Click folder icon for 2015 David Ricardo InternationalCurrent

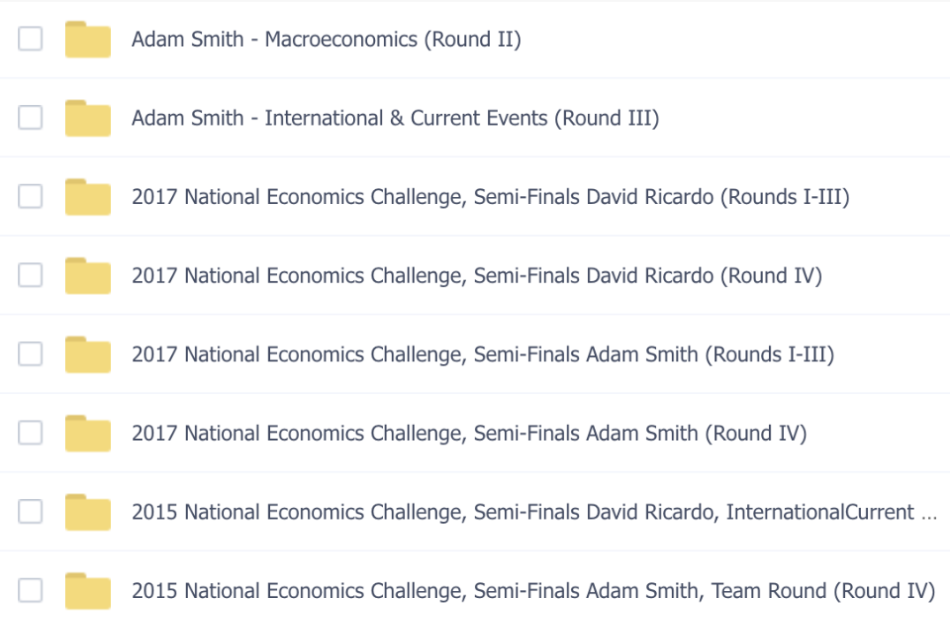click(87, 512)
